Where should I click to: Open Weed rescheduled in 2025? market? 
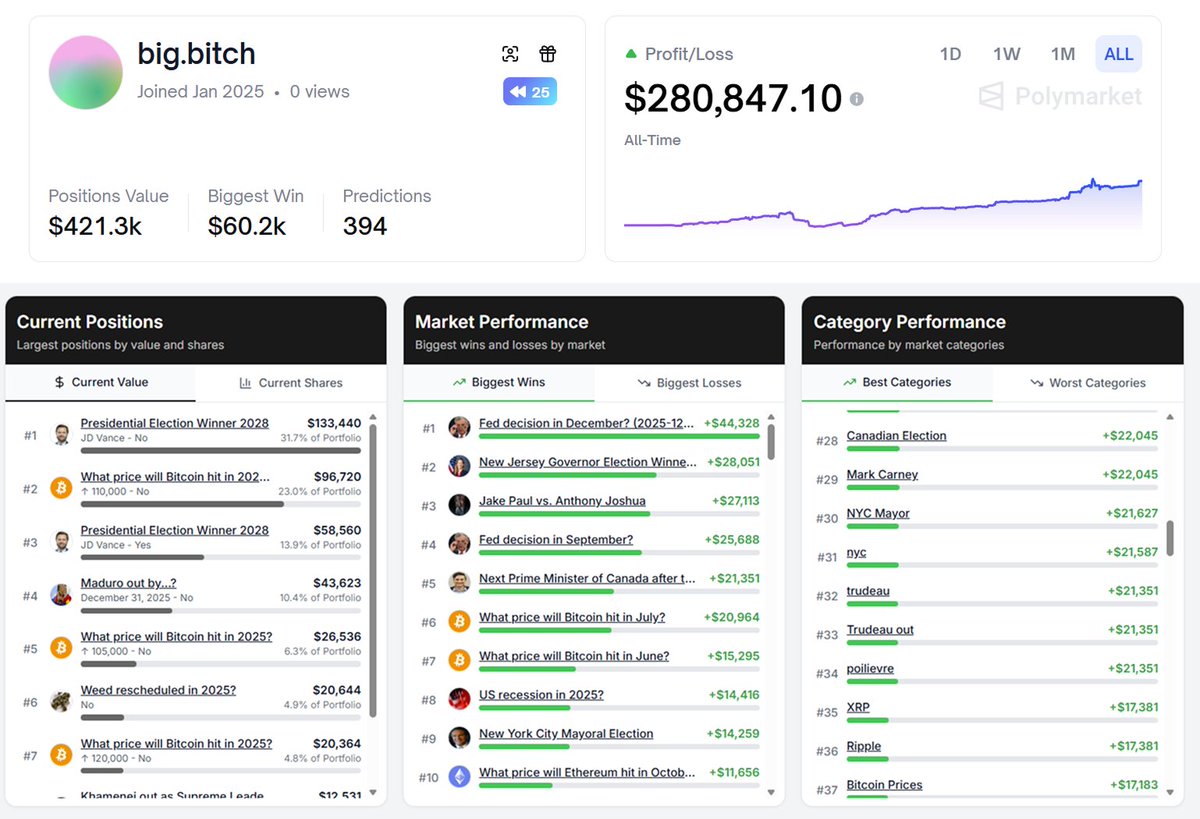159,690
